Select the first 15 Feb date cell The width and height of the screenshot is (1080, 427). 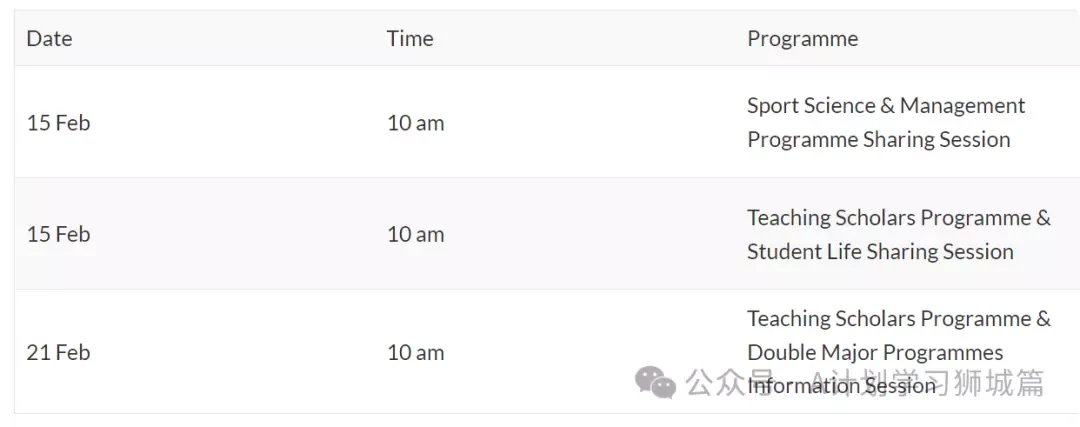(x=59, y=123)
